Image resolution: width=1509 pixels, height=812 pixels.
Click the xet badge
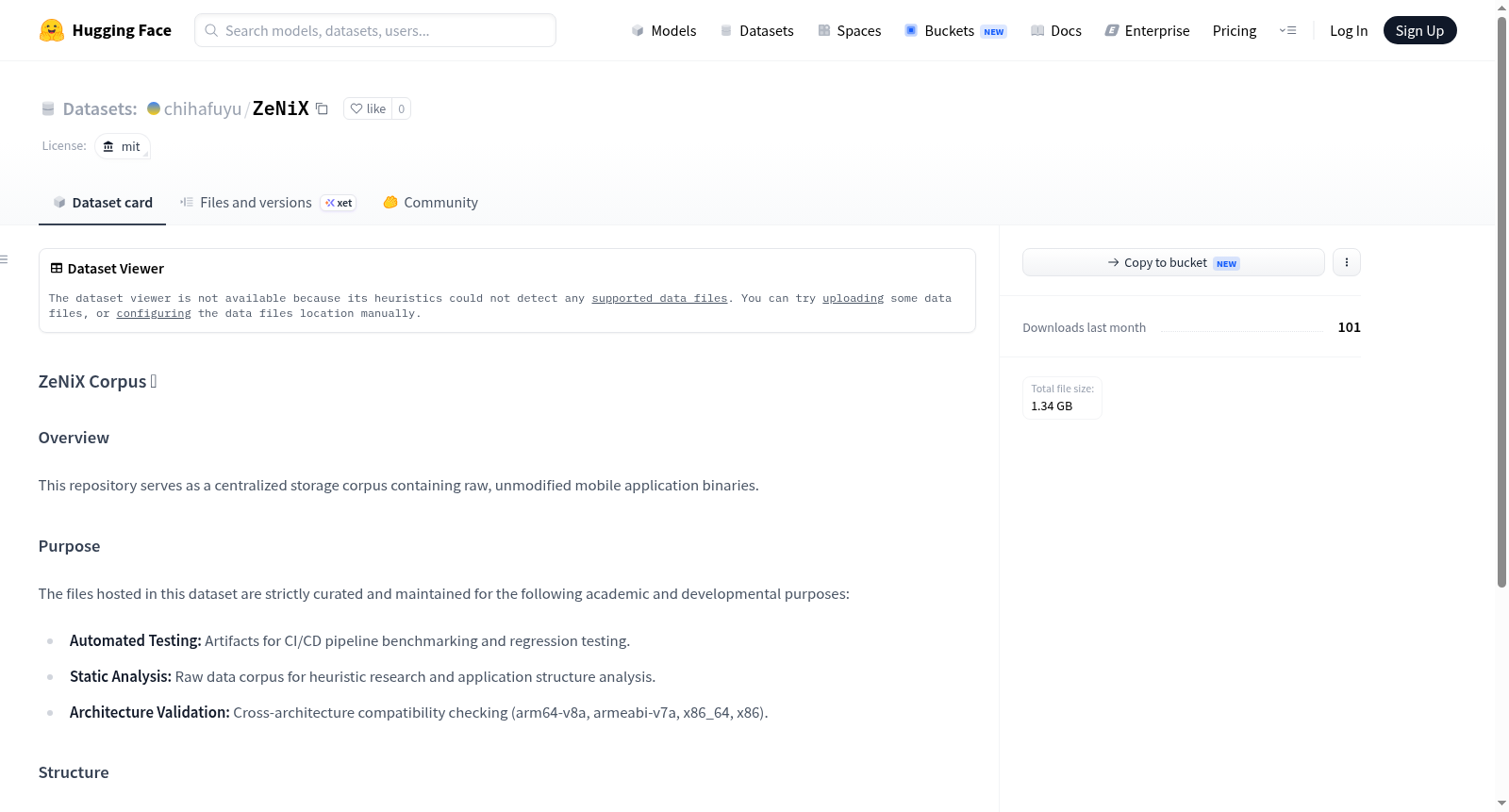click(x=339, y=203)
